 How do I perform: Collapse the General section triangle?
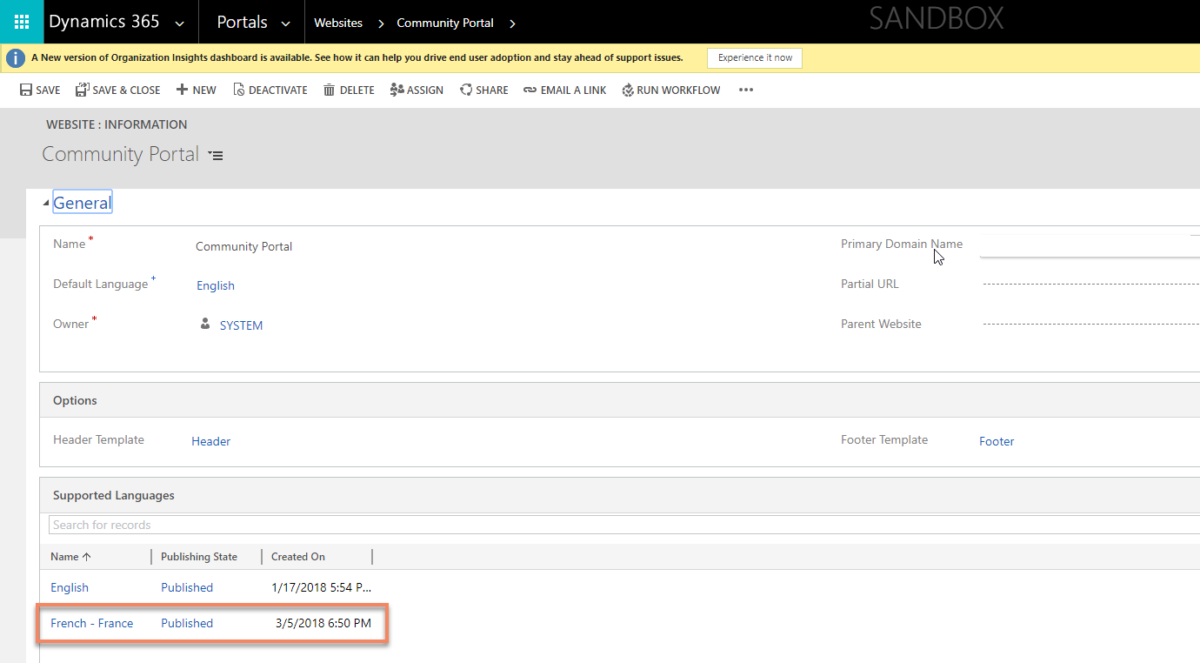46,203
